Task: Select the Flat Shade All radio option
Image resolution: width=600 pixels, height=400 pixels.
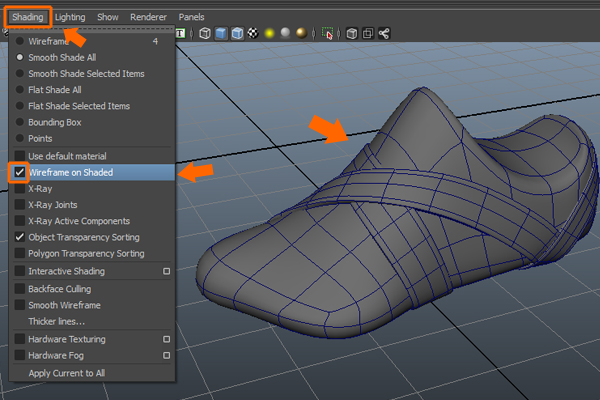Action: (20, 90)
